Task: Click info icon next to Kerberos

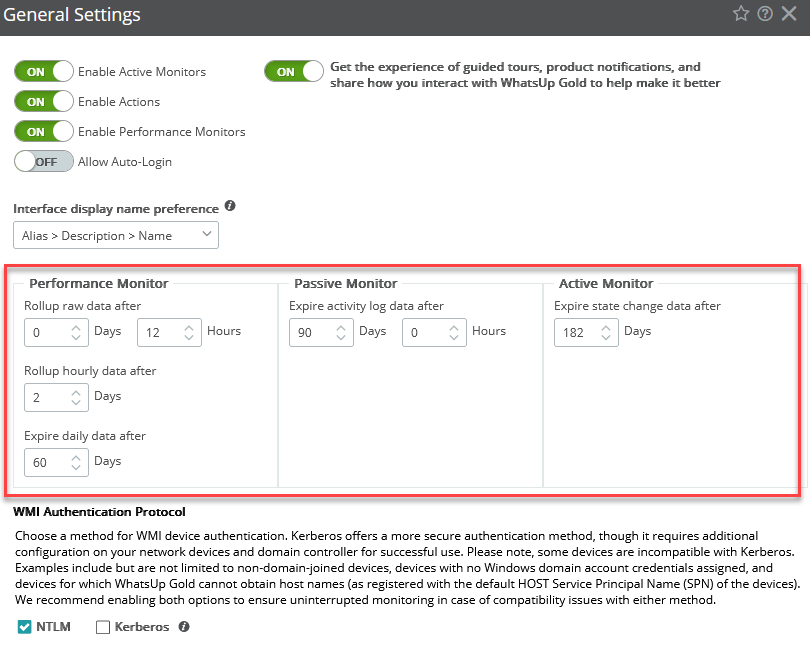Action: pos(184,627)
